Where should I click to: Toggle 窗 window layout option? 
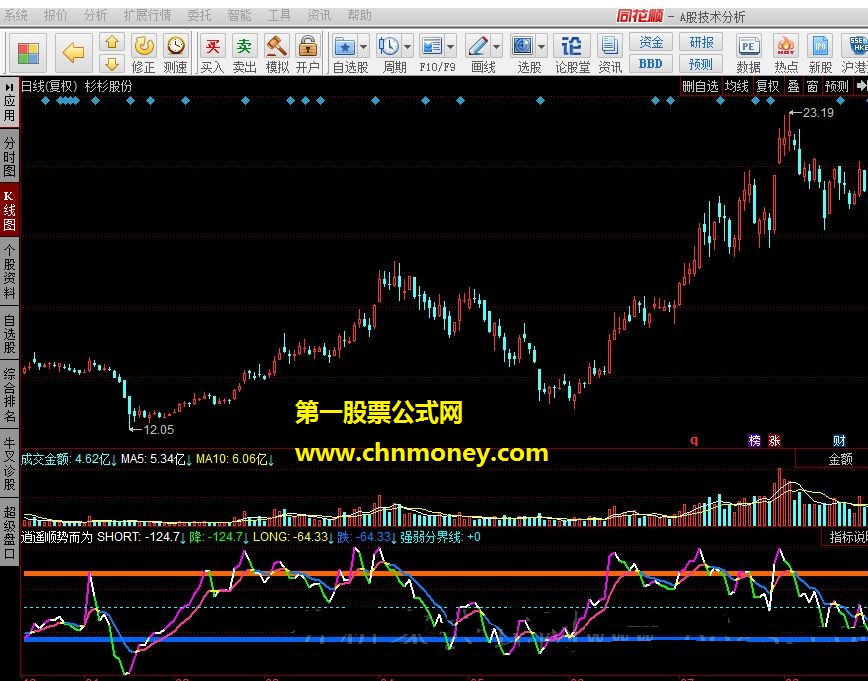(812, 86)
